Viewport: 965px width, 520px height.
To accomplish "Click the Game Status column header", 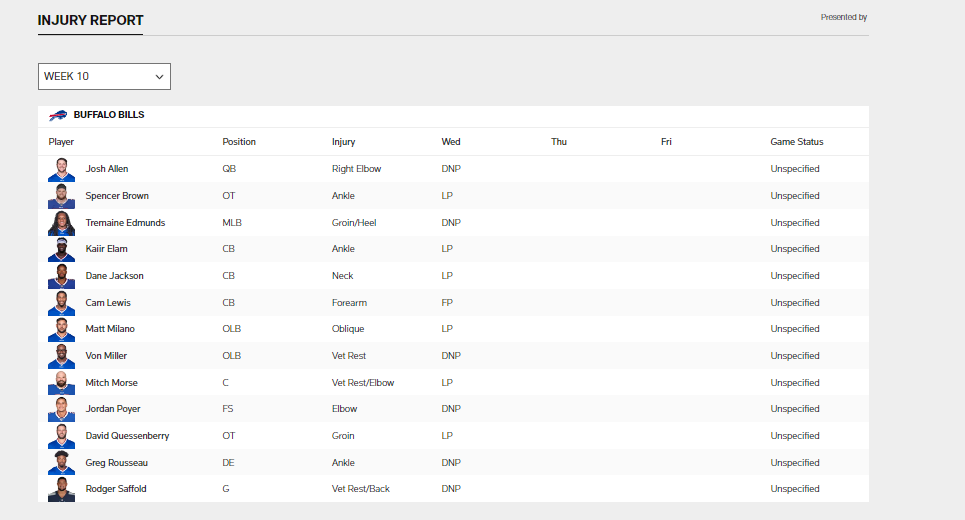I will [x=796, y=142].
